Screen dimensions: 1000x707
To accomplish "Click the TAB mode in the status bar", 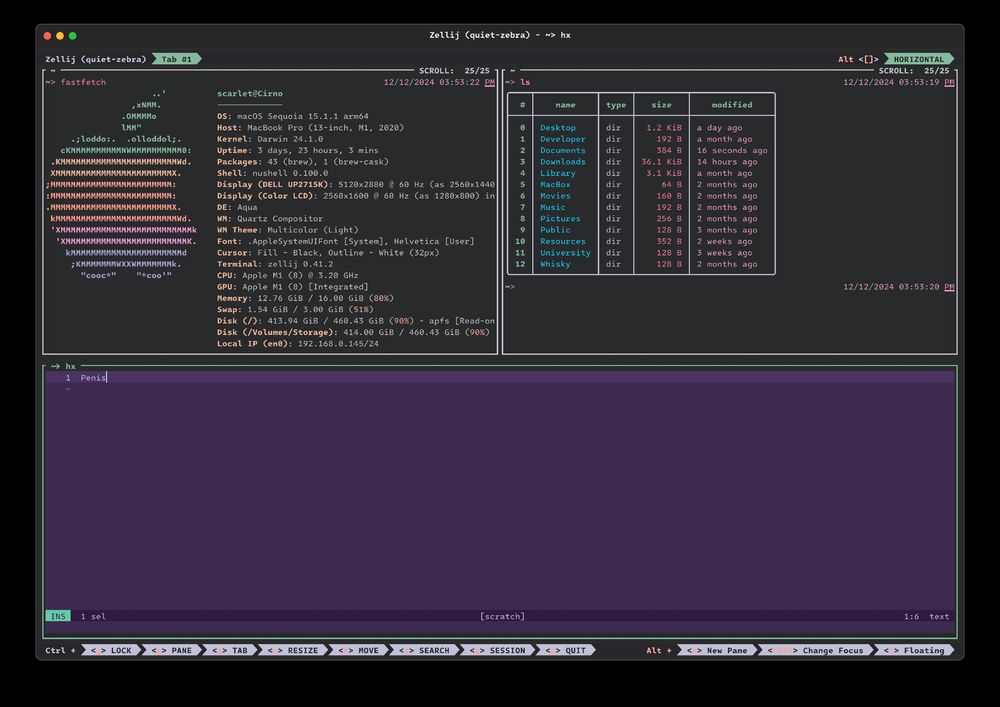I will point(230,650).
